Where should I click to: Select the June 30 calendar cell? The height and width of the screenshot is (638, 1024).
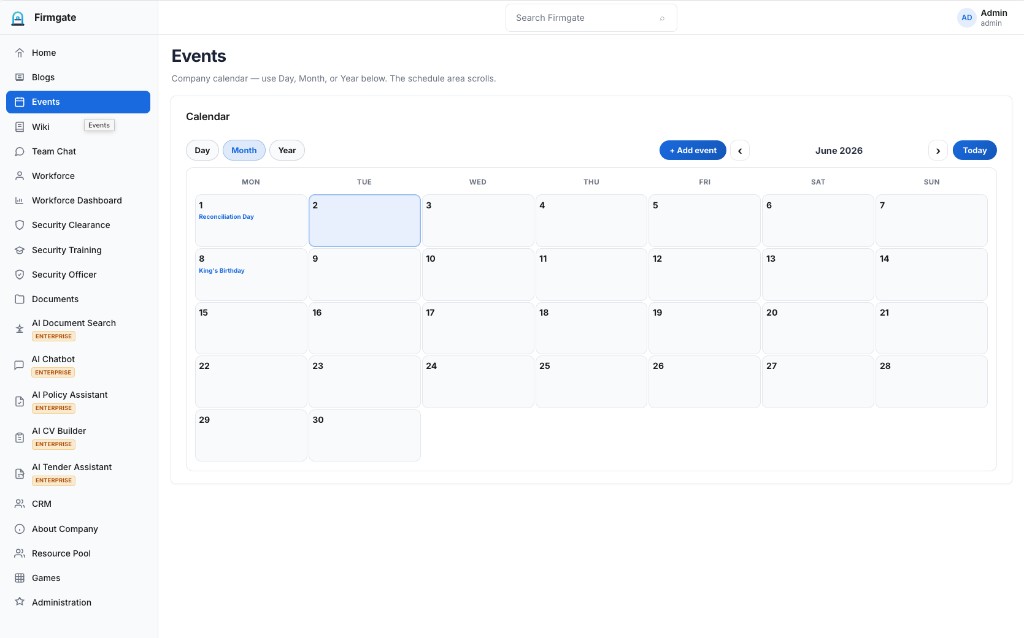[x=364, y=435]
